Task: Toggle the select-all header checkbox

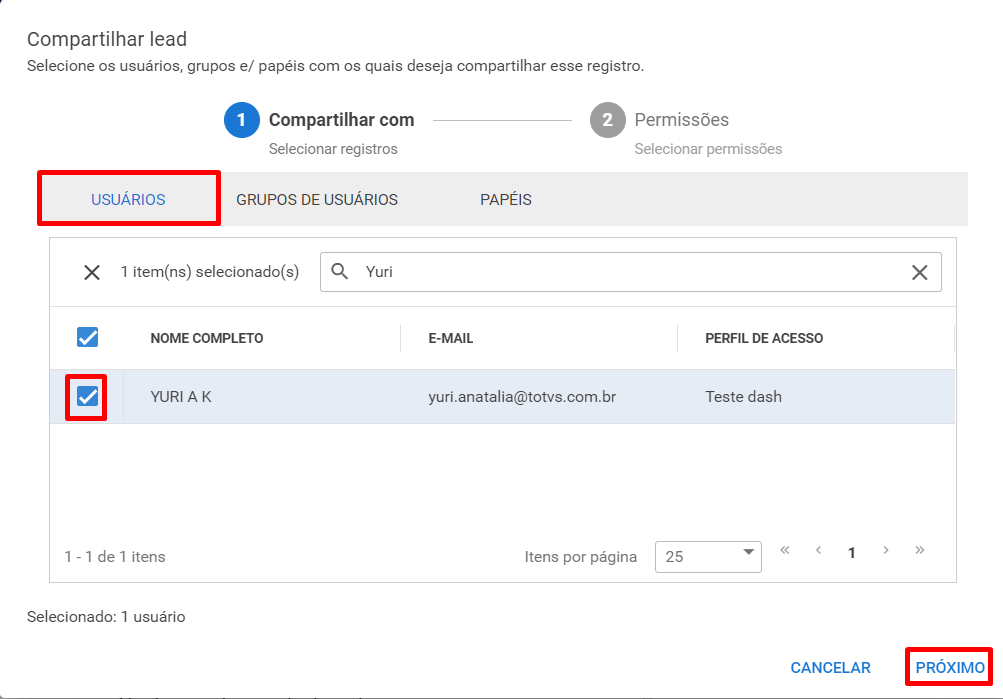Action: 88,337
